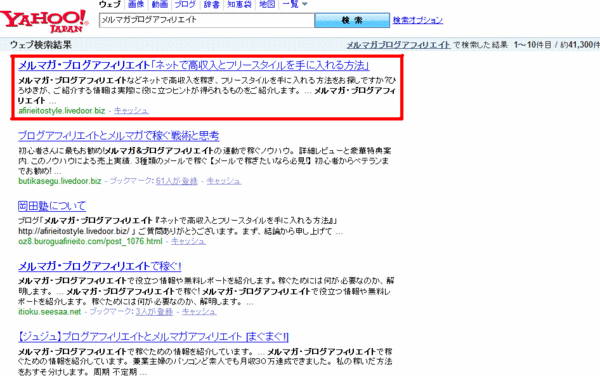Open result 【ジュジュ】ブログアフィリエイトとメルマガアフィリエイト
Image resolution: width=600 pixels, height=376 pixels.
153,337
